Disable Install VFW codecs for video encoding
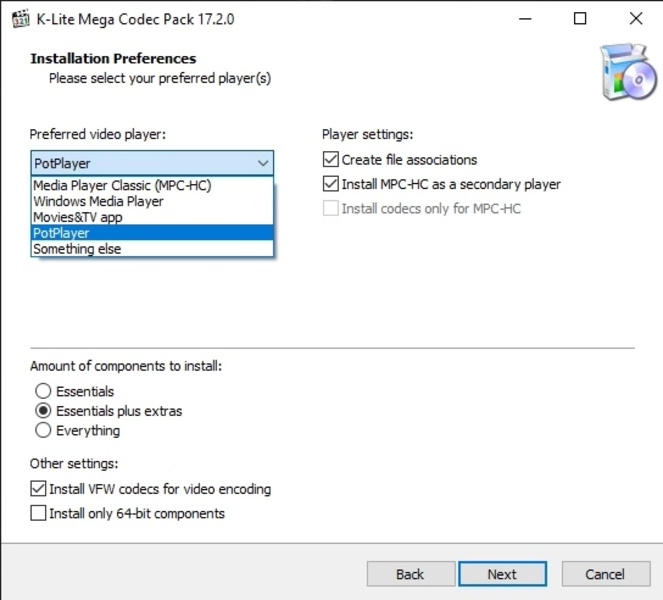The height and width of the screenshot is (600, 663). pos(38,489)
